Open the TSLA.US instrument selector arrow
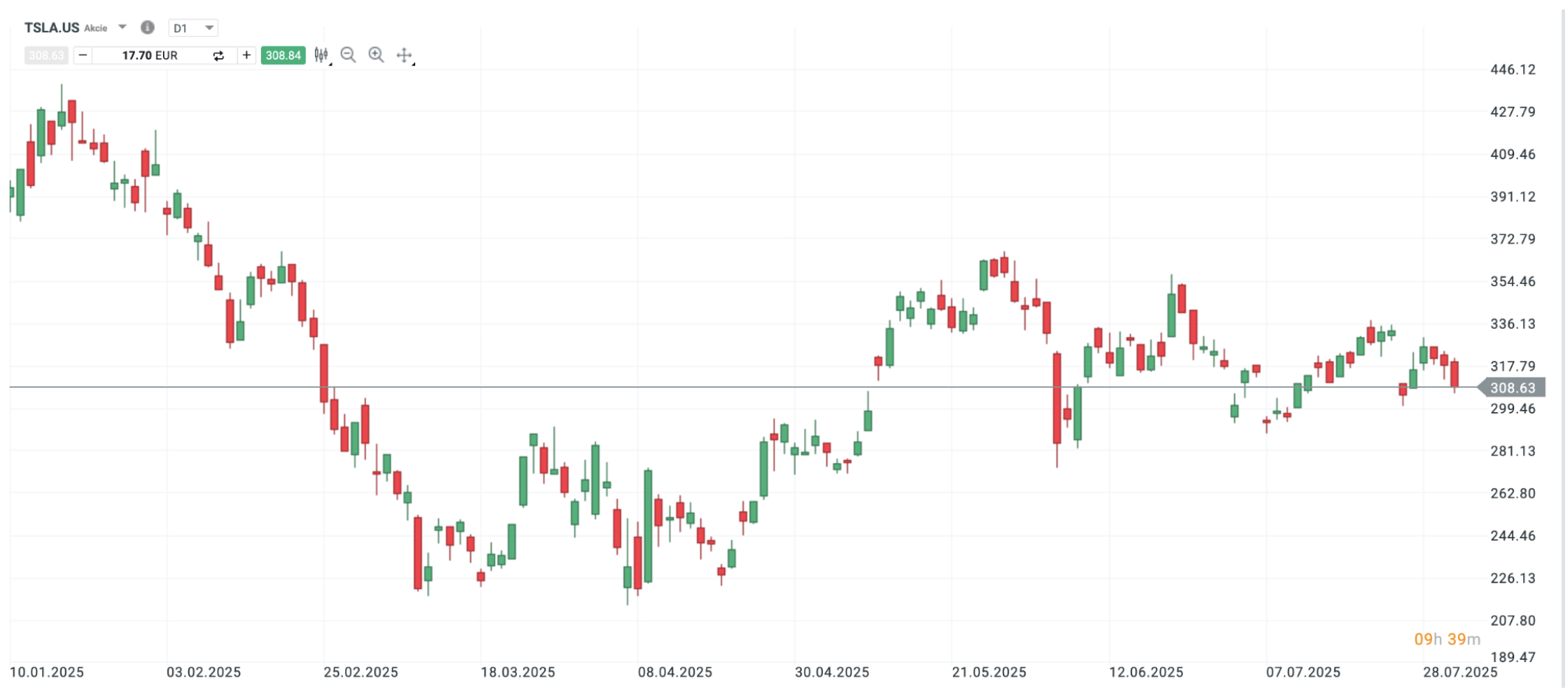 [122, 27]
